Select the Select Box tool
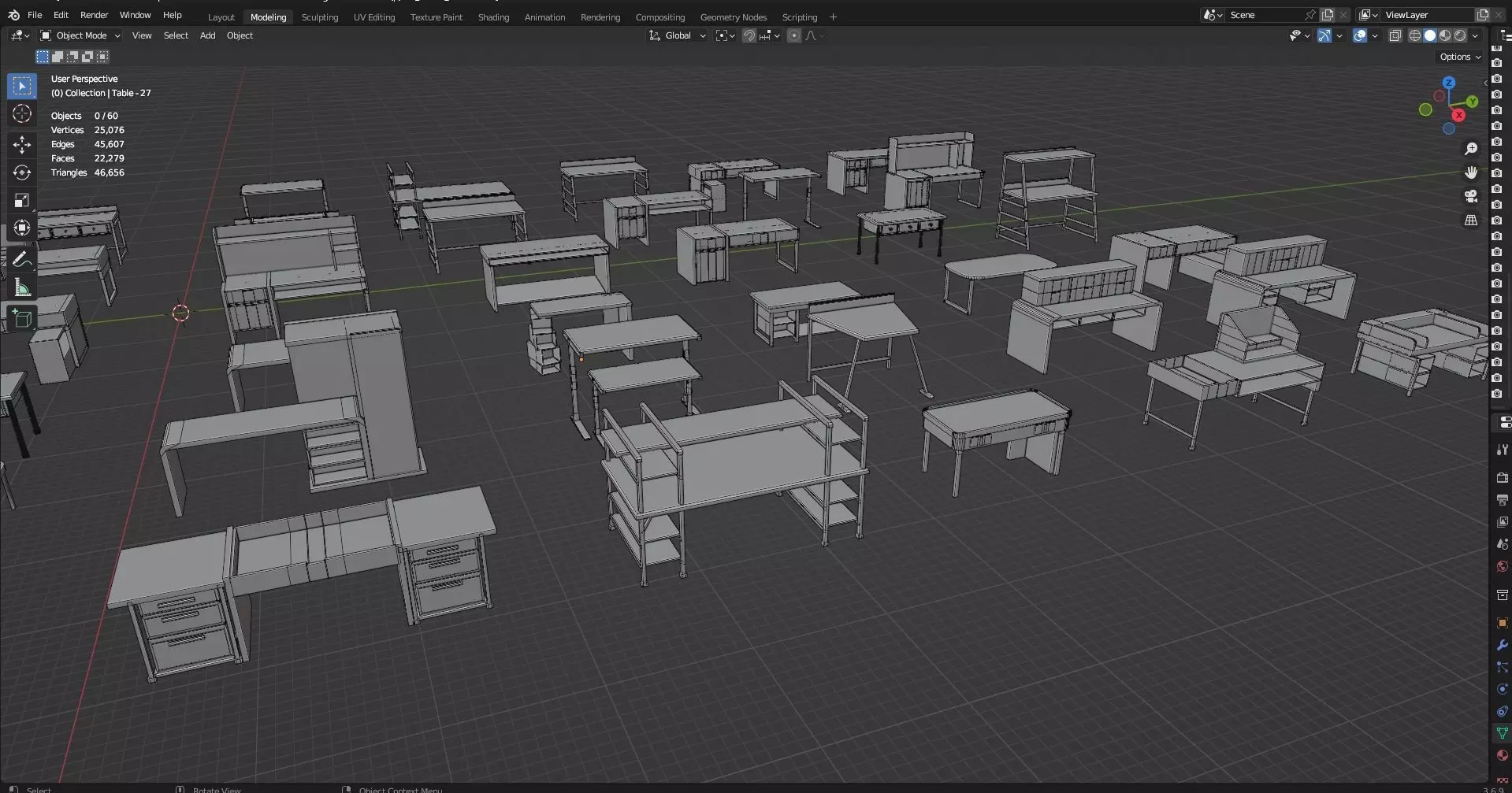Screen dimensions: 1512x793 [x=22, y=86]
